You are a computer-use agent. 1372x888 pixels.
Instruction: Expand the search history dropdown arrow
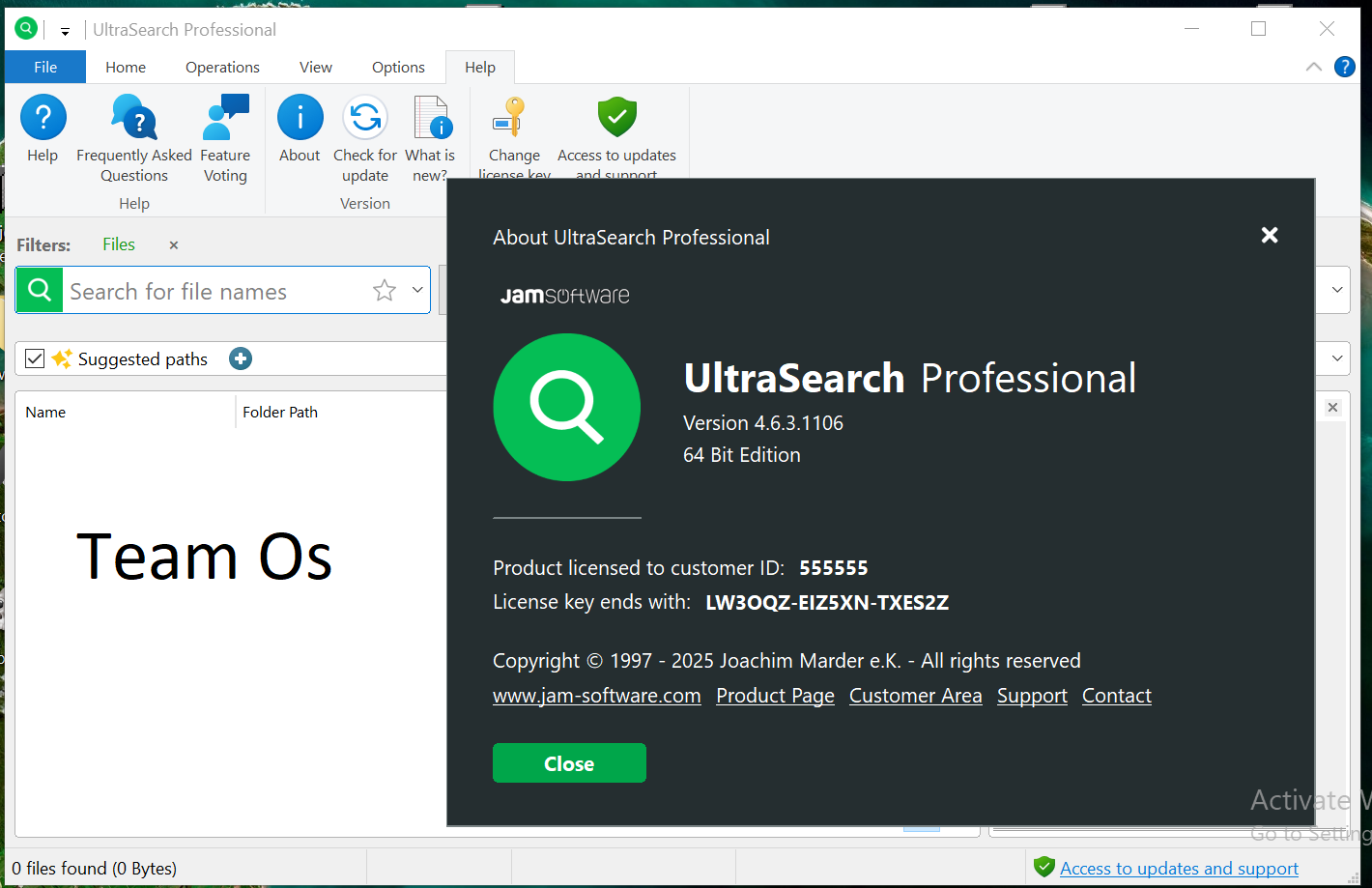point(417,290)
